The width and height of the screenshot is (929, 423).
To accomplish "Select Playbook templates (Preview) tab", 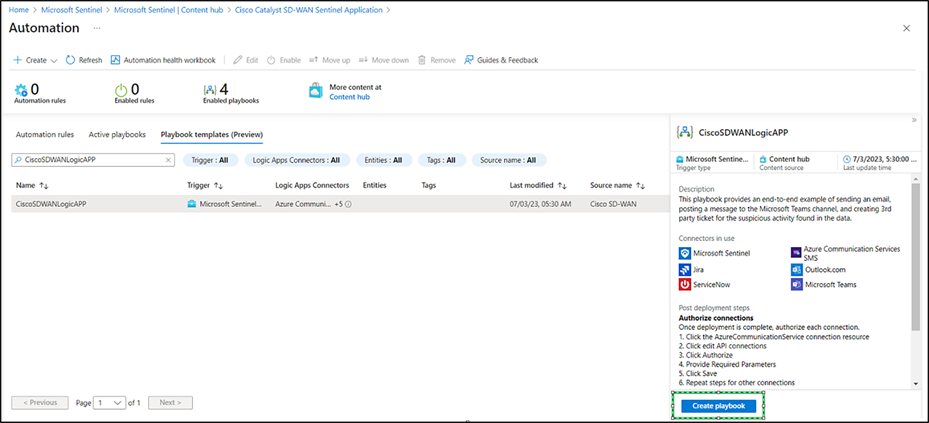I will pyautogui.click(x=212, y=134).
